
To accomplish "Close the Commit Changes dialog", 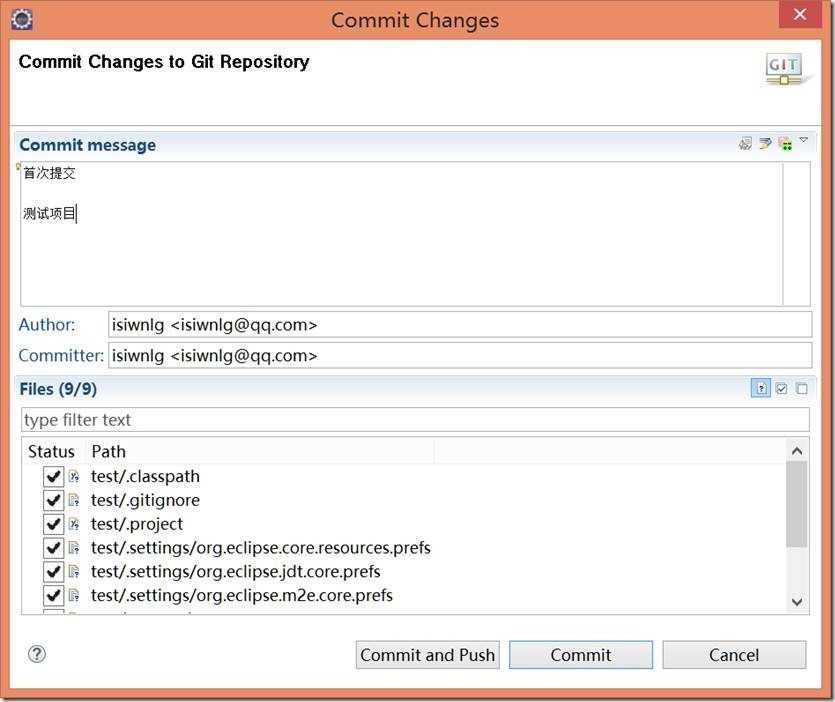I will [800, 14].
